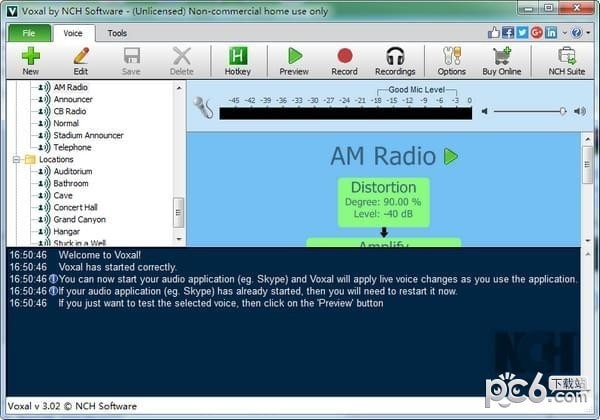Click the 'AM Radio' heading text
600x420 pixels.
tap(383, 156)
